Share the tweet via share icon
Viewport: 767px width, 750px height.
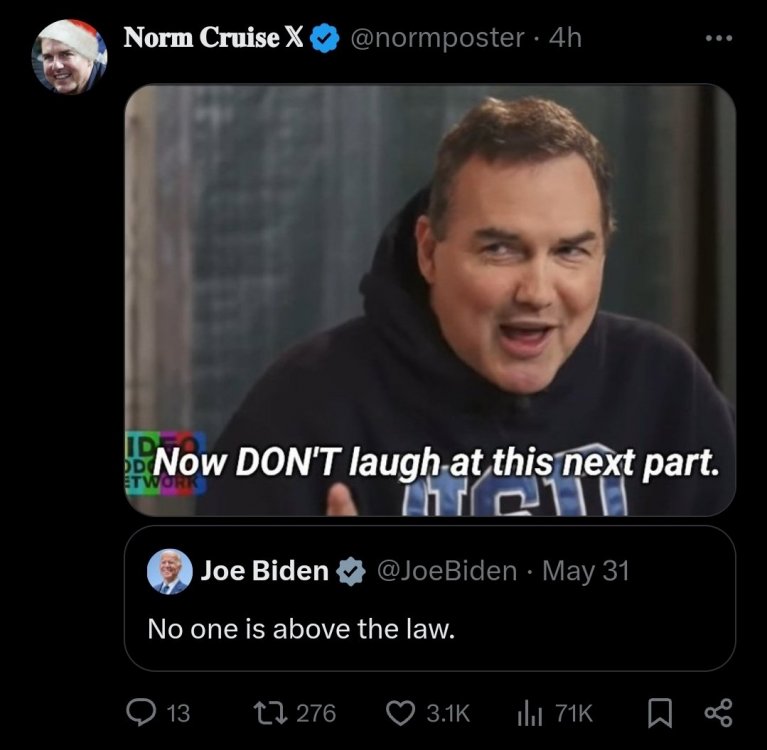[718, 713]
